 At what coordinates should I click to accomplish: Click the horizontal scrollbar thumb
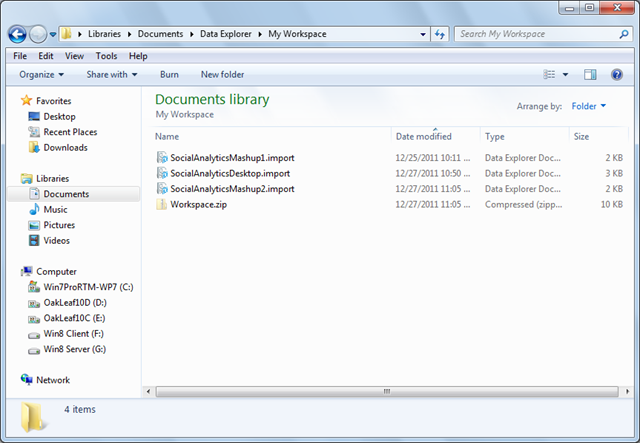point(387,392)
